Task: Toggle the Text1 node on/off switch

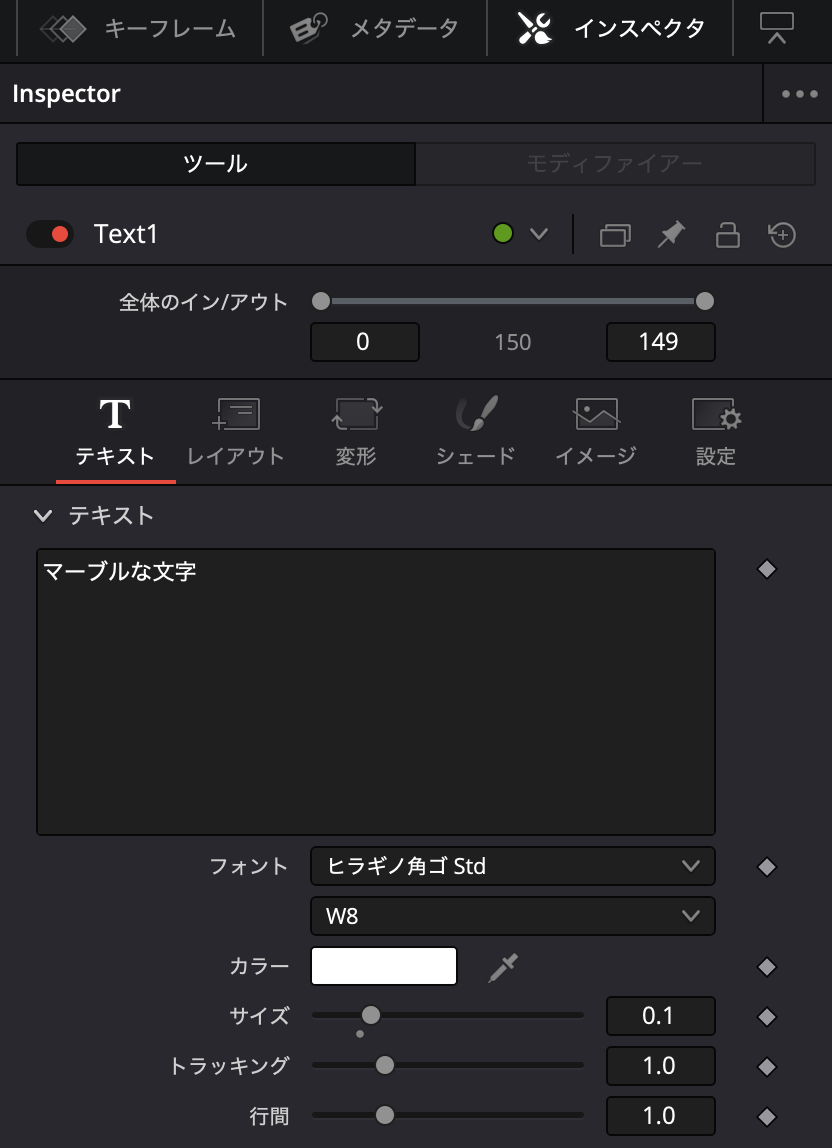Action: (50, 234)
